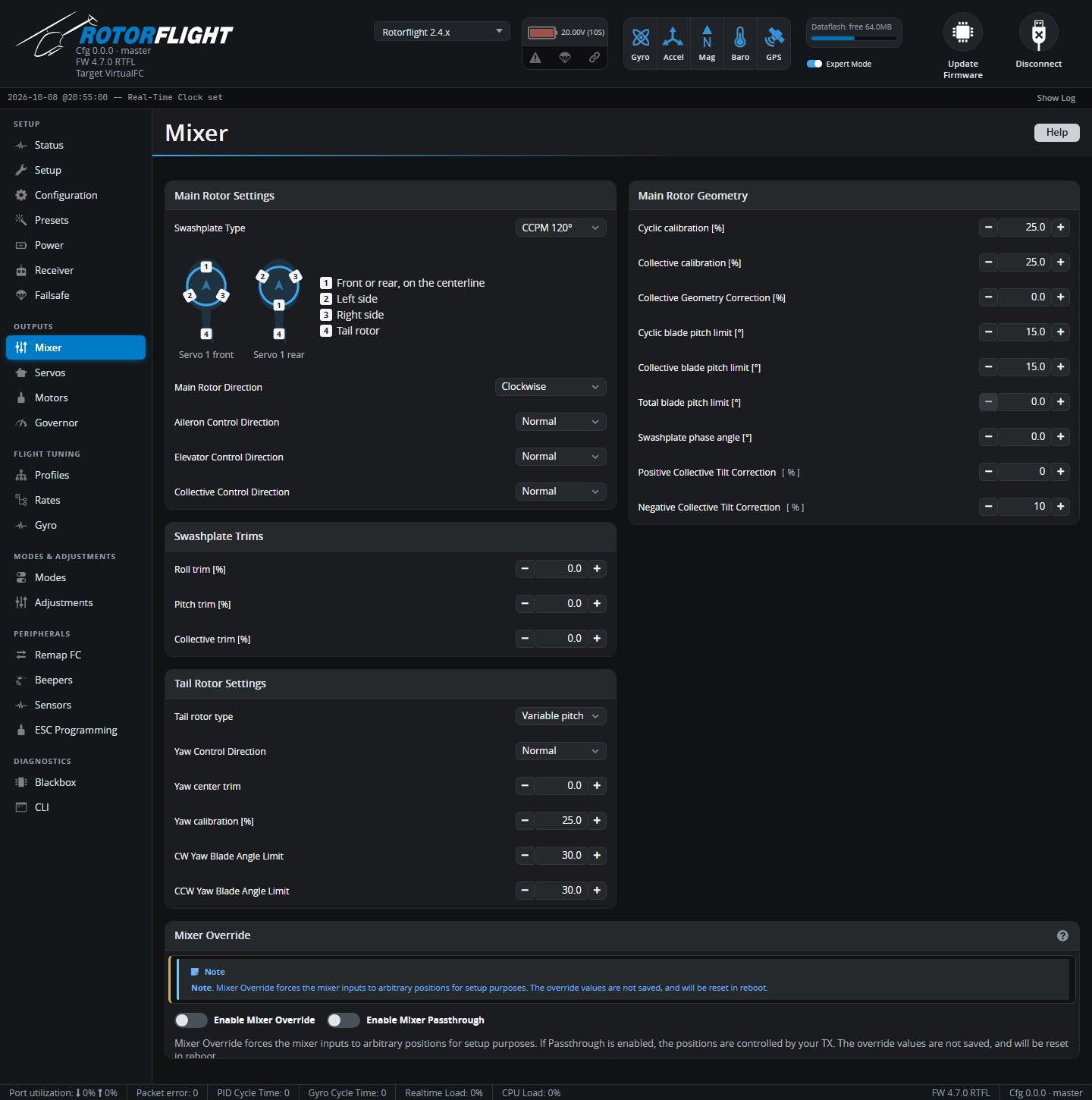Click the Swashplate phase angle value field
Viewport: 1092px width, 1100px height.
1025,437
